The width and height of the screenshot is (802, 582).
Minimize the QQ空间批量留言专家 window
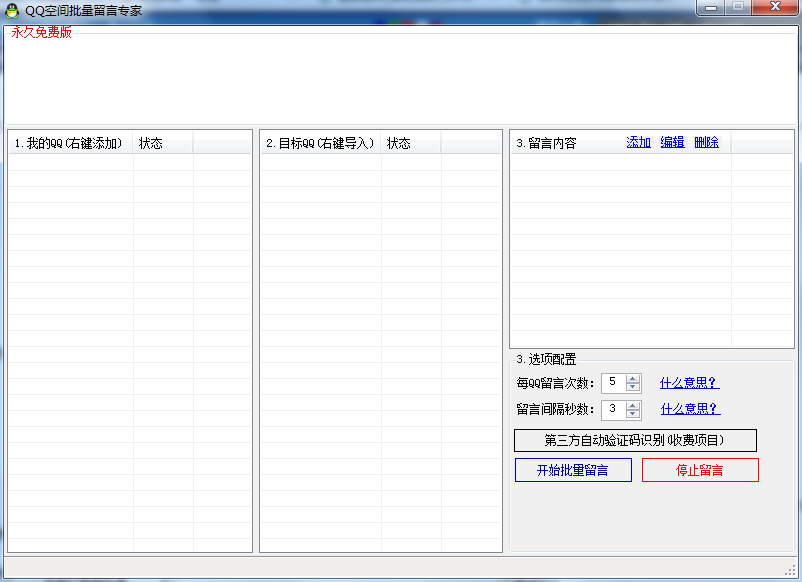[711, 7]
